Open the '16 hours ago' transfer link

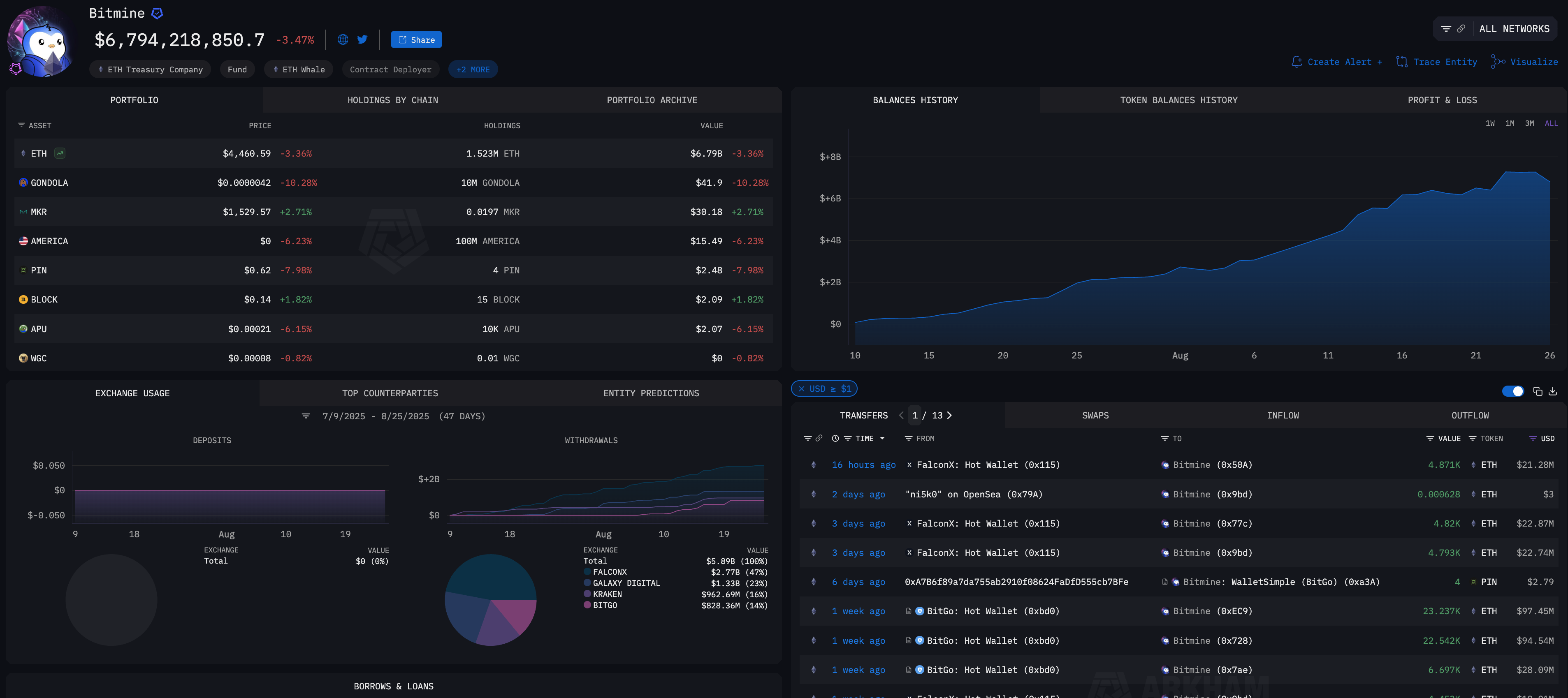coord(864,465)
